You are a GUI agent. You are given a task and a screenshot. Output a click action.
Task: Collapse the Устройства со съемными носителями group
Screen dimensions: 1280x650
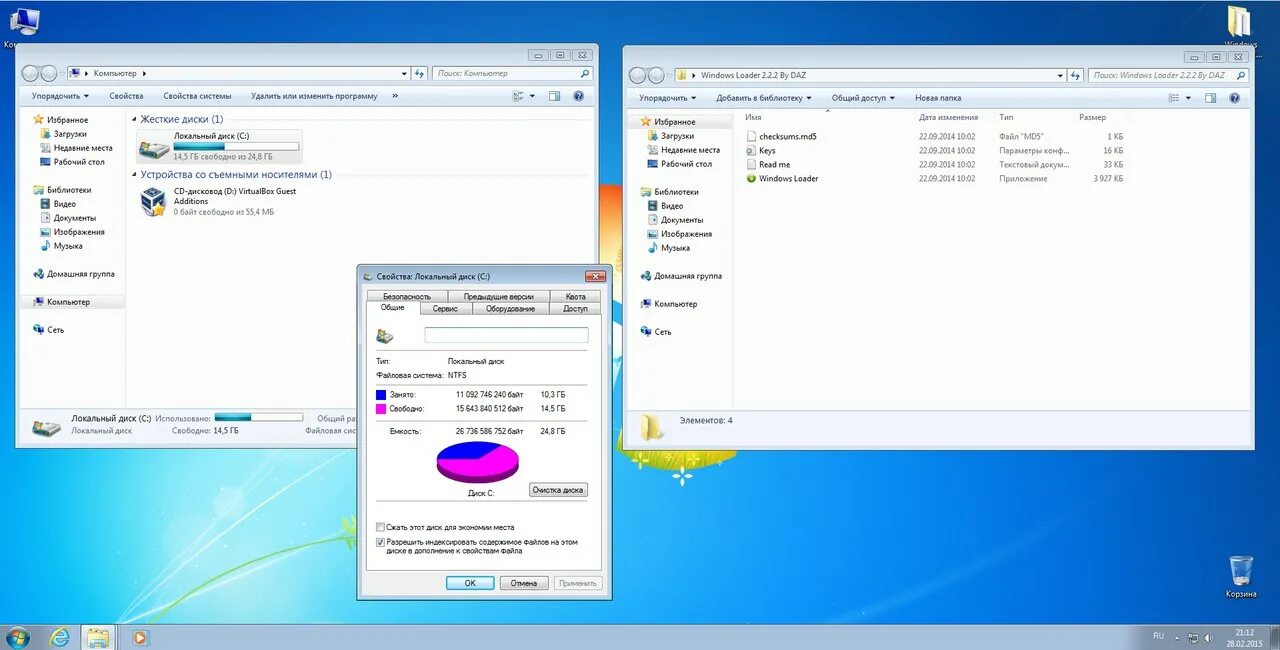coord(136,174)
